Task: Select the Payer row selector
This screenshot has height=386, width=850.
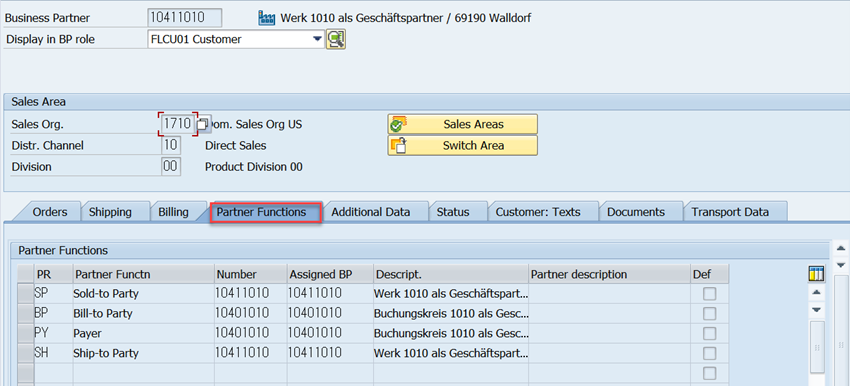Action: coord(26,333)
